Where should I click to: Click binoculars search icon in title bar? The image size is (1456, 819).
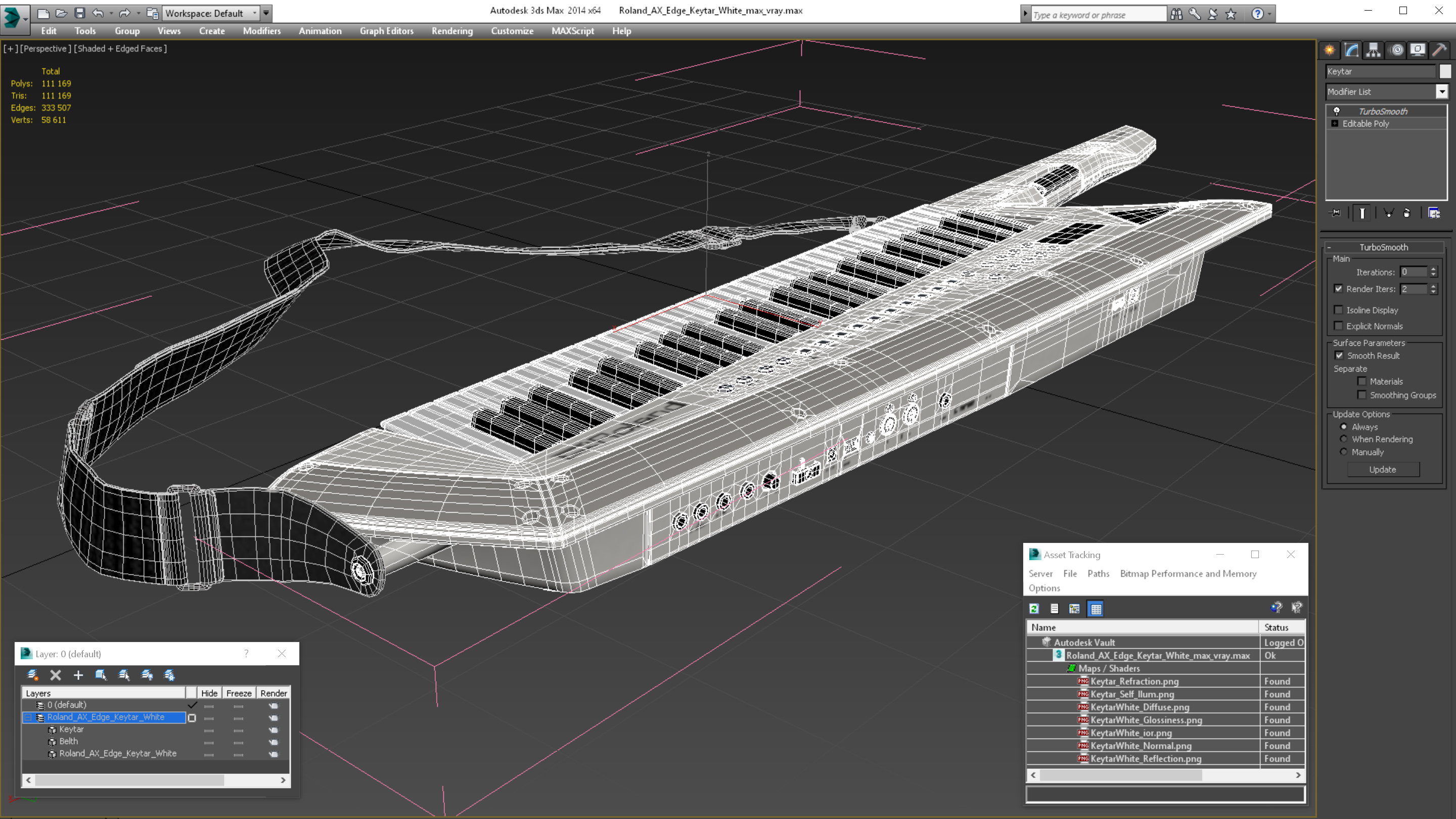(1176, 14)
